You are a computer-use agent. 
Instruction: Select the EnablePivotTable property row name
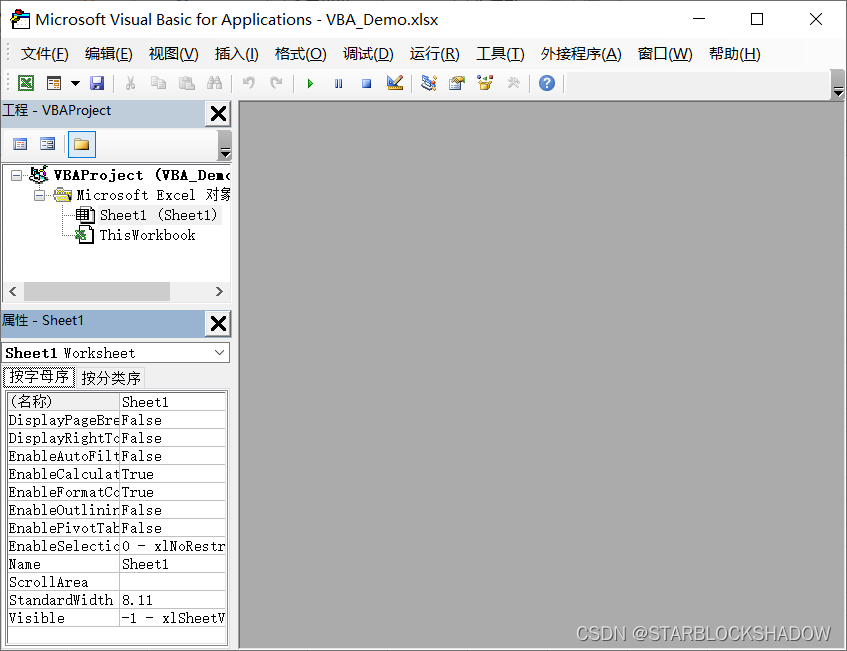pyautogui.click(x=63, y=528)
